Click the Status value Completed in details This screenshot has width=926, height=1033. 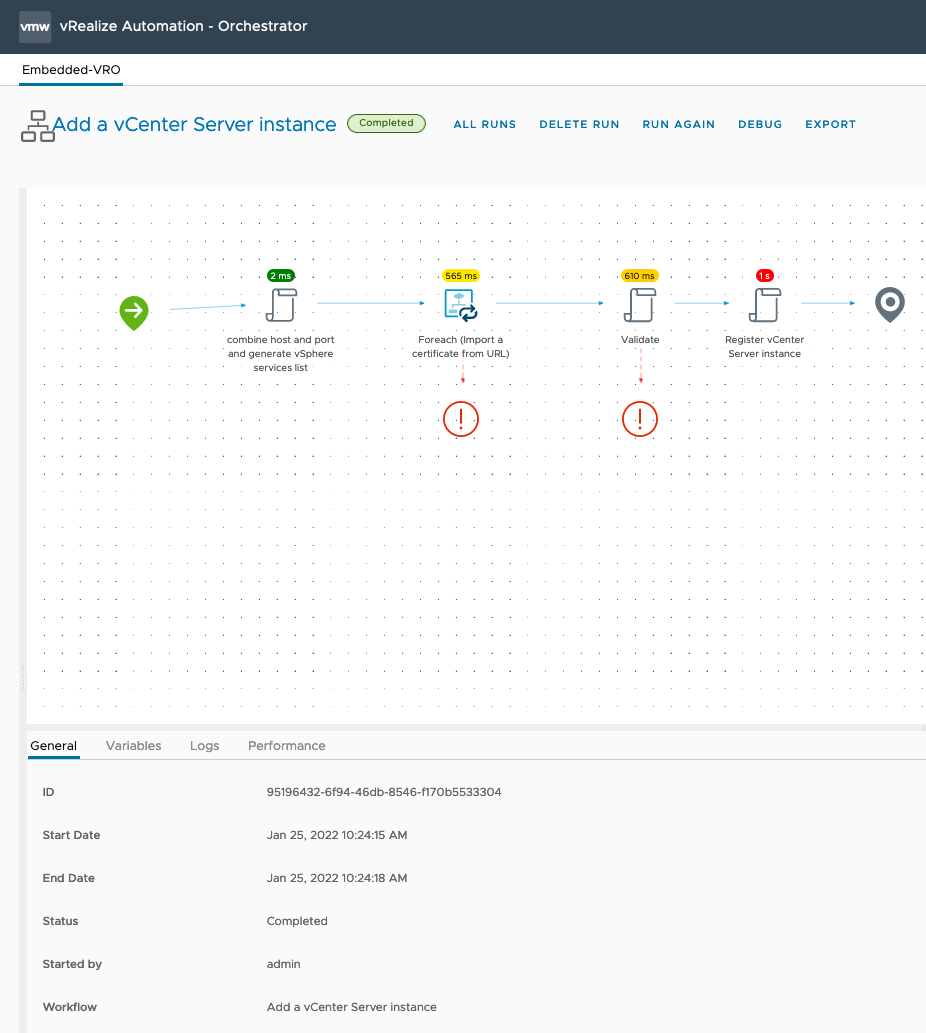pos(297,921)
